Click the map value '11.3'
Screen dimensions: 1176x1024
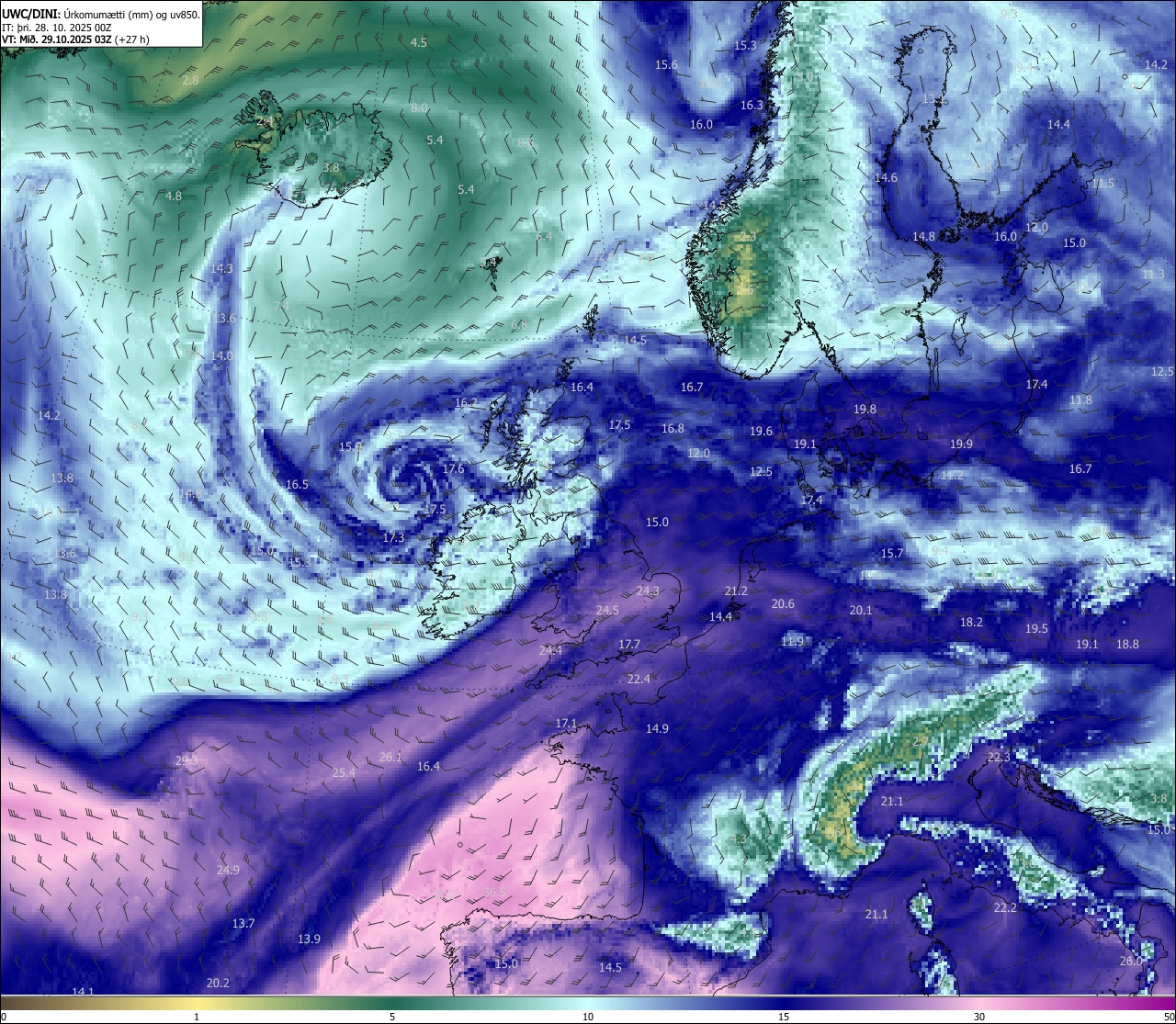tap(1153, 275)
